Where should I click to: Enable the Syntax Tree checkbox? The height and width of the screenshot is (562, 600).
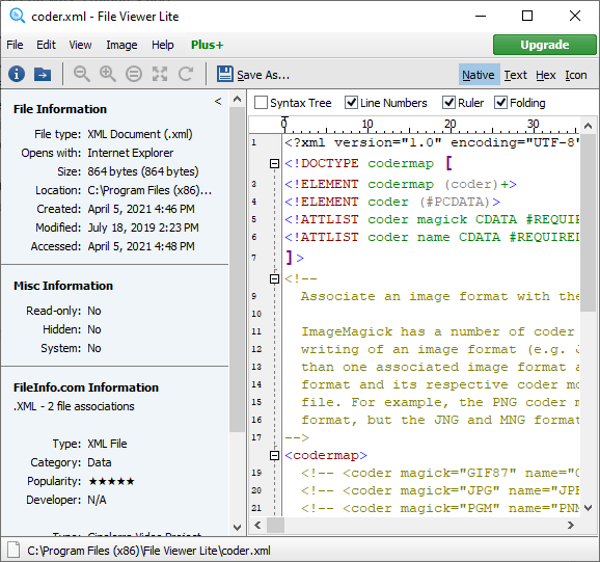[261, 103]
